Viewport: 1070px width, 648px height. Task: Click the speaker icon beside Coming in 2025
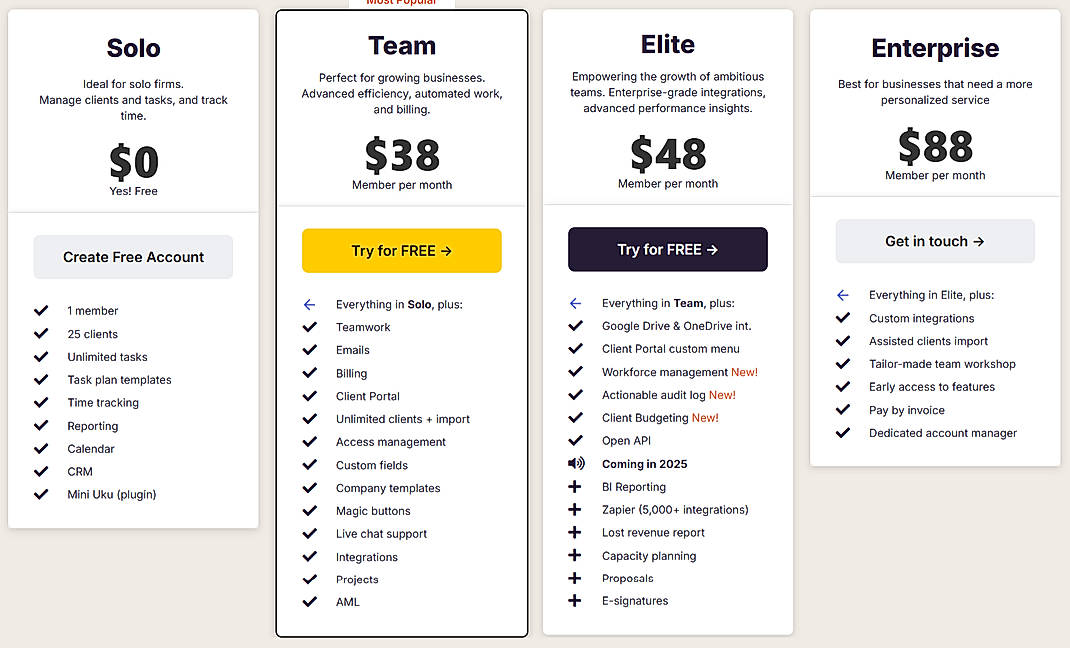(576, 463)
